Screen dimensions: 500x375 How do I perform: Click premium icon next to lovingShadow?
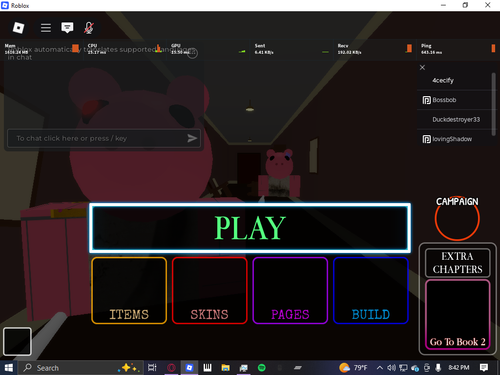(x=426, y=139)
